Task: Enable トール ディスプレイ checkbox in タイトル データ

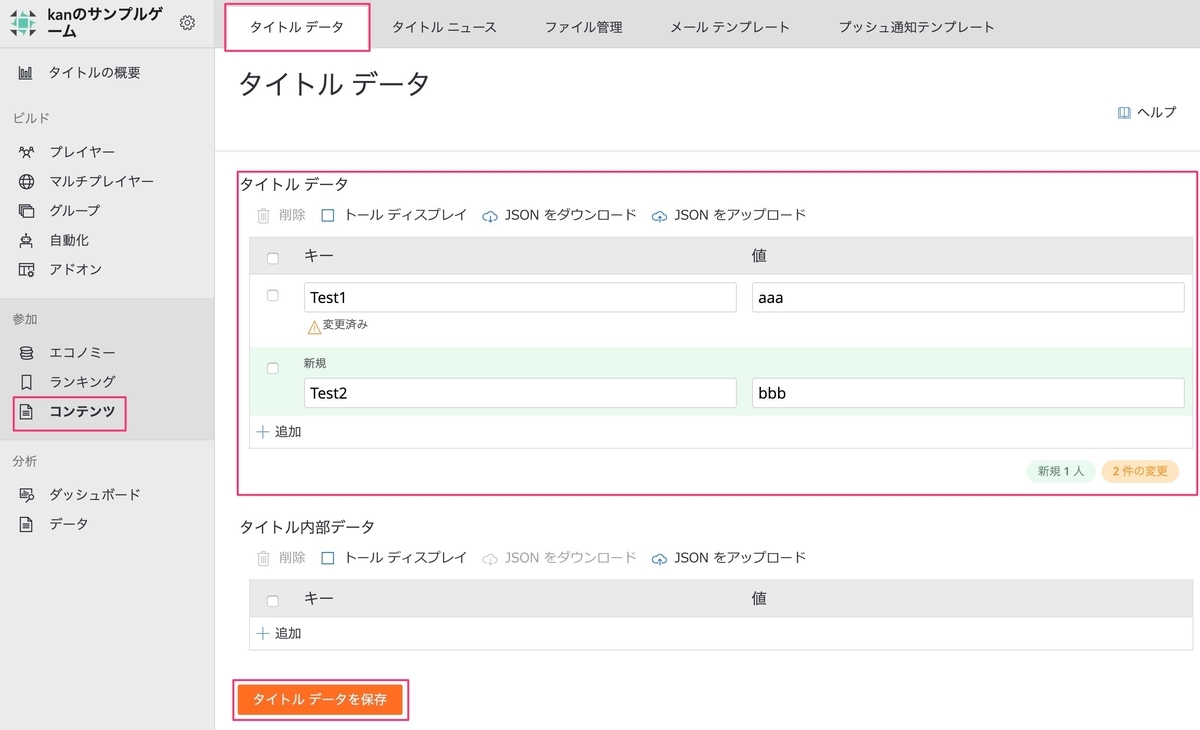Action: [x=328, y=215]
